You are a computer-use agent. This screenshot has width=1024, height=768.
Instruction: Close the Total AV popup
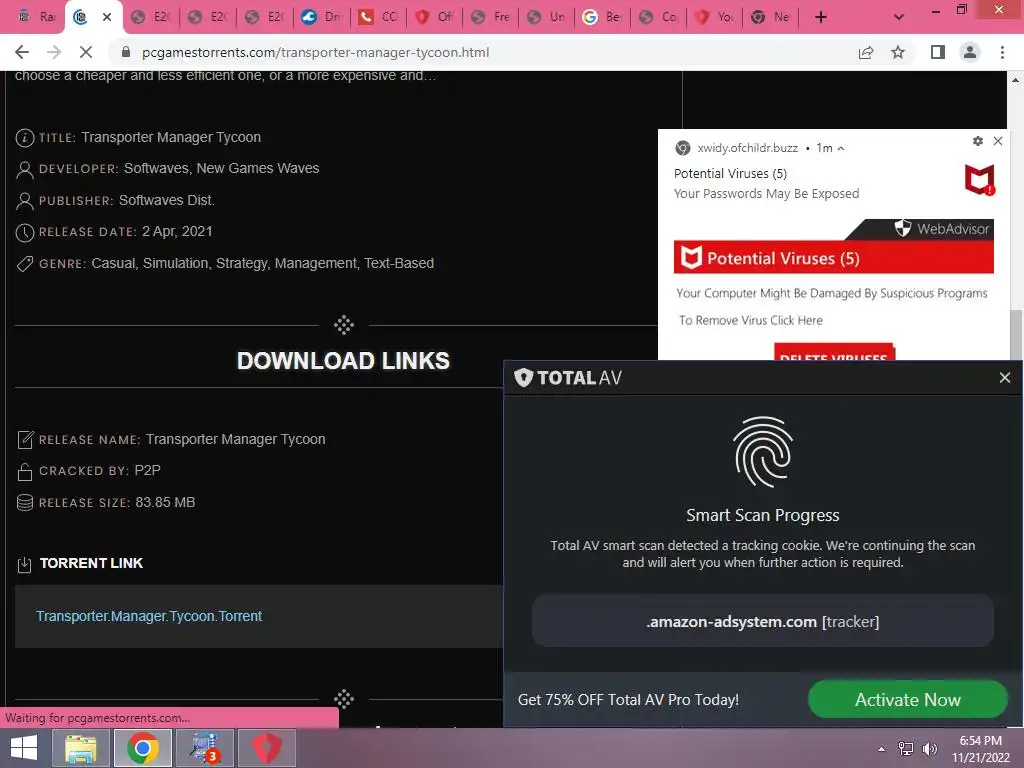click(1005, 377)
